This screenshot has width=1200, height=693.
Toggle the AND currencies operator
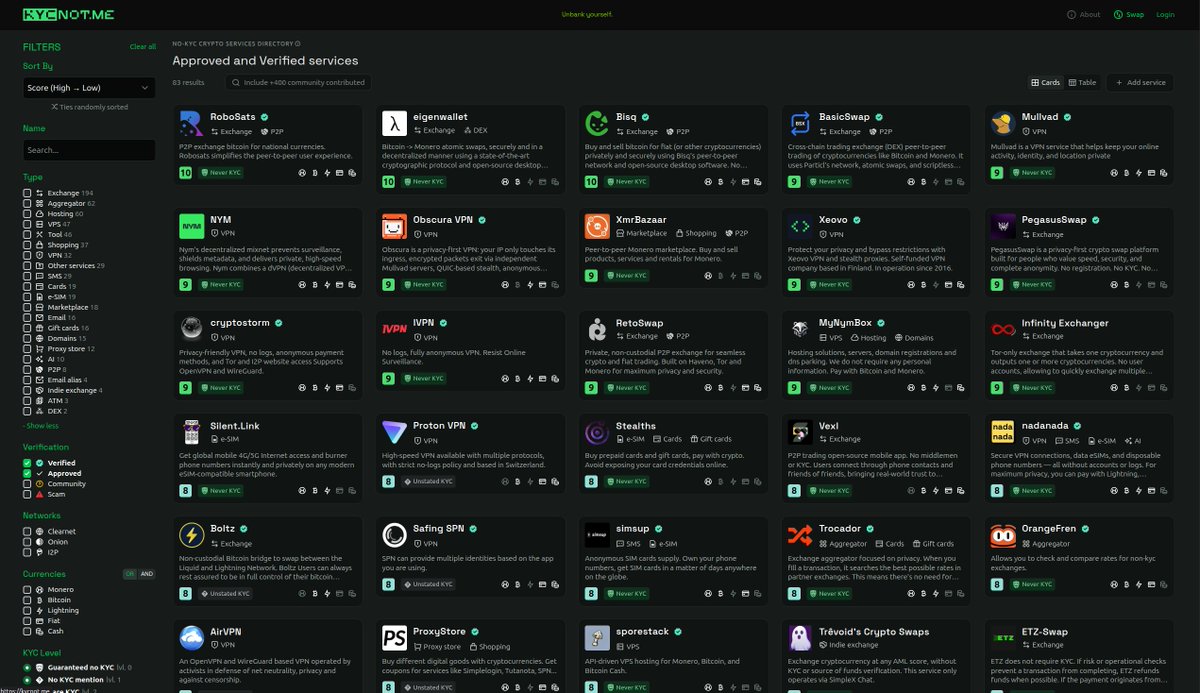pyautogui.click(x=147, y=574)
